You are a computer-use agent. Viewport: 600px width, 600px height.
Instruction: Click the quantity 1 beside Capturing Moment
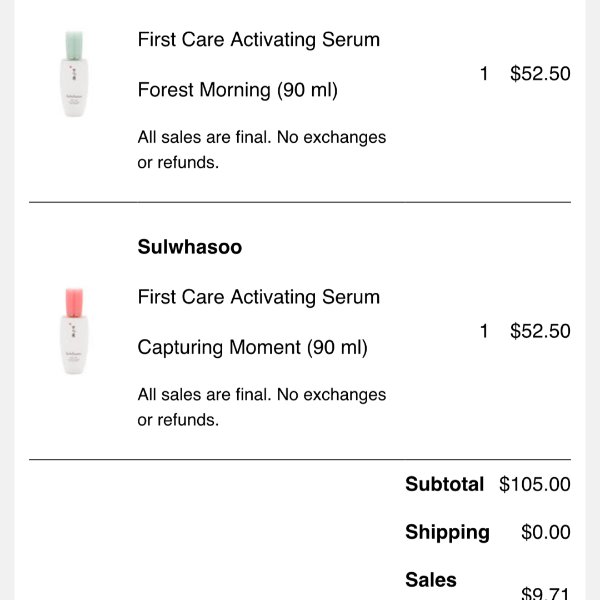point(484,331)
